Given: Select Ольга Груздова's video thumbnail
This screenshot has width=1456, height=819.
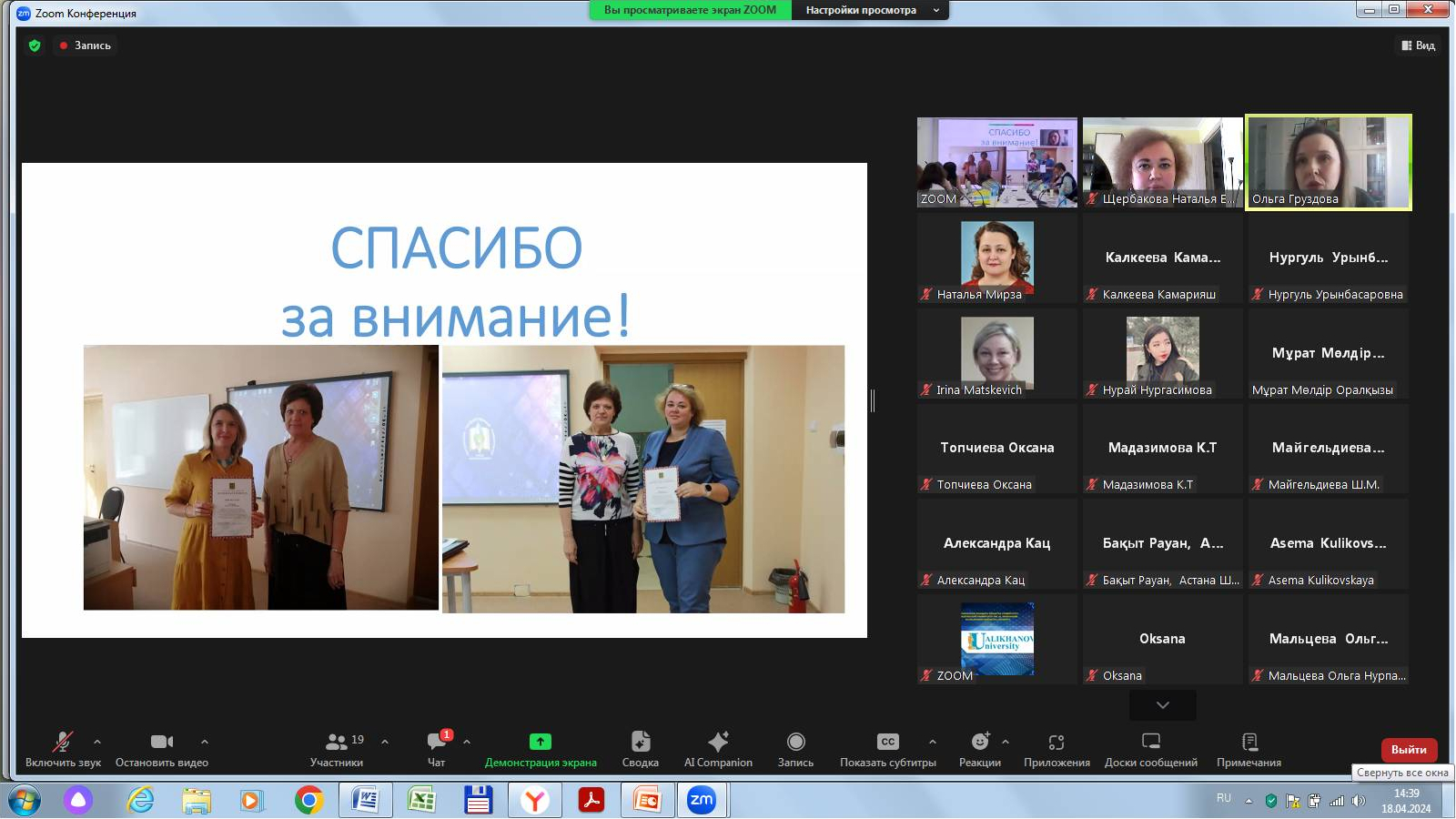Looking at the screenshot, I should (x=1329, y=162).
